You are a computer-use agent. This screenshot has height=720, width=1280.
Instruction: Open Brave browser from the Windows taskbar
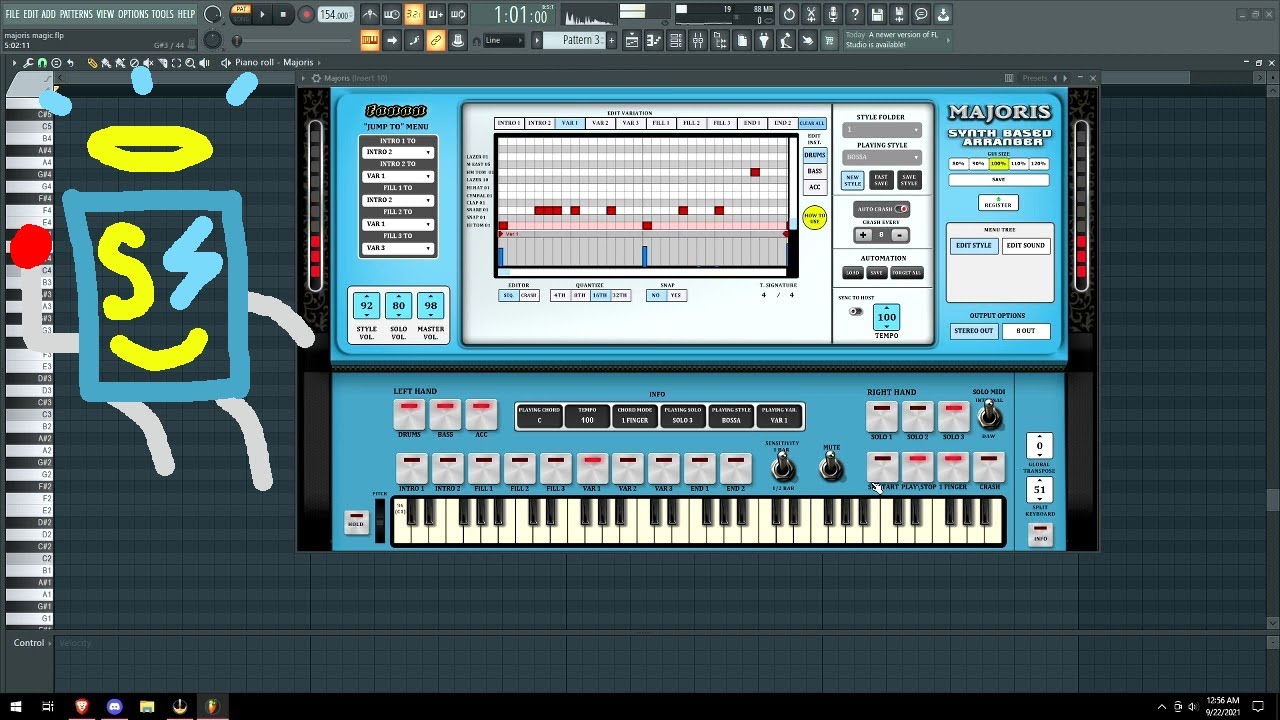click(x=81, y=706)
